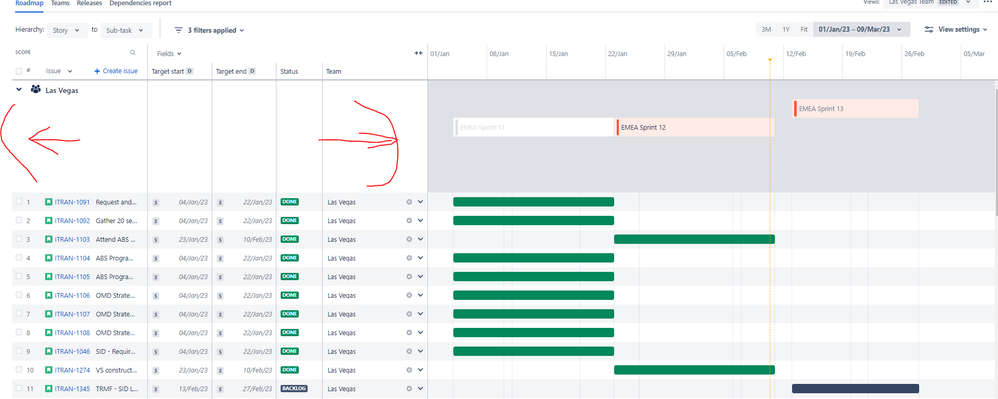Image resolution: width=998 pixels, height=399 pixels.
Task: Click the plus icon in Create issue
Action: [97, 71]
